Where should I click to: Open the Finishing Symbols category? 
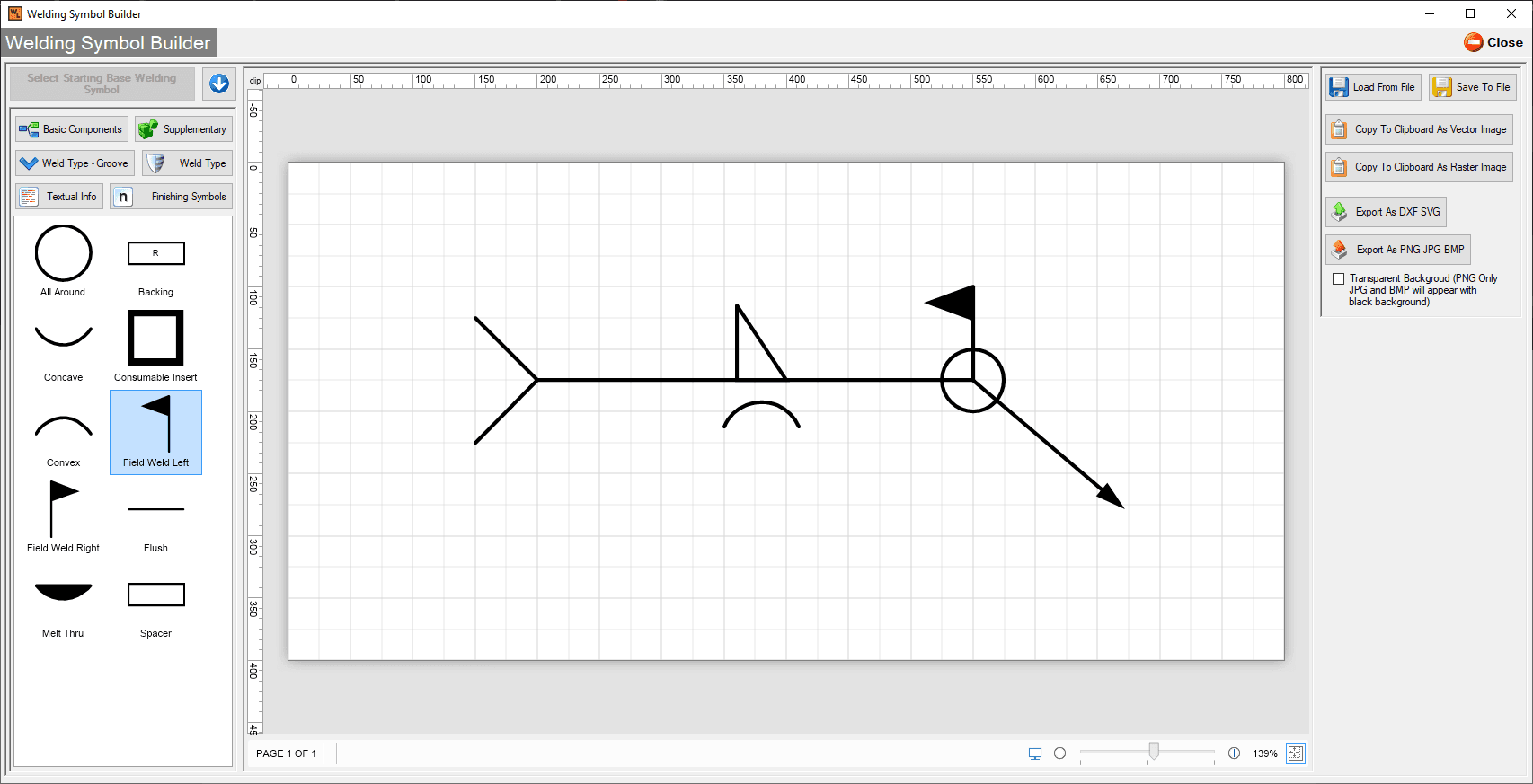tap(172, 197)
